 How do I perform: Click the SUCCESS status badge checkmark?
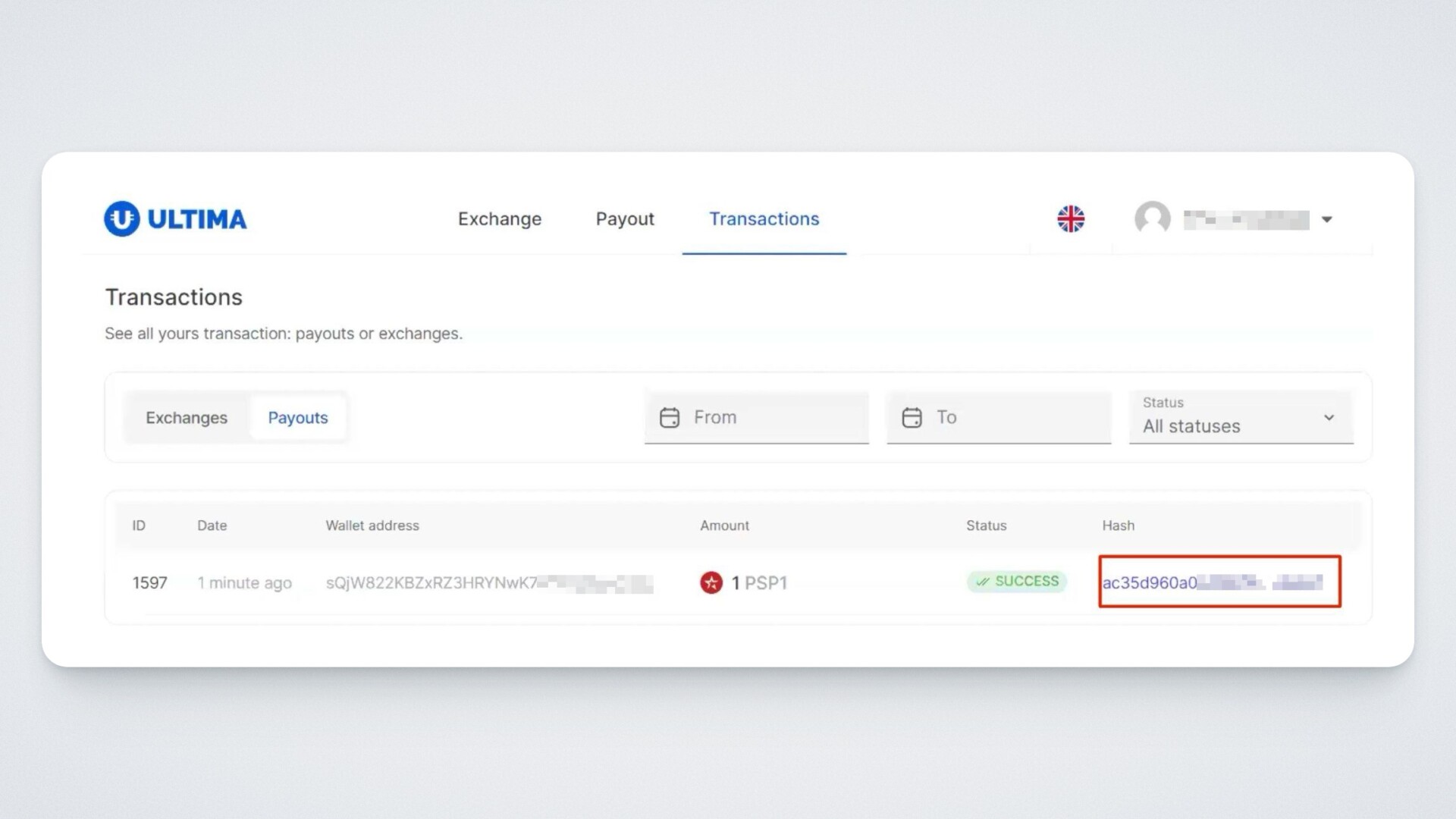coord(983,582)
